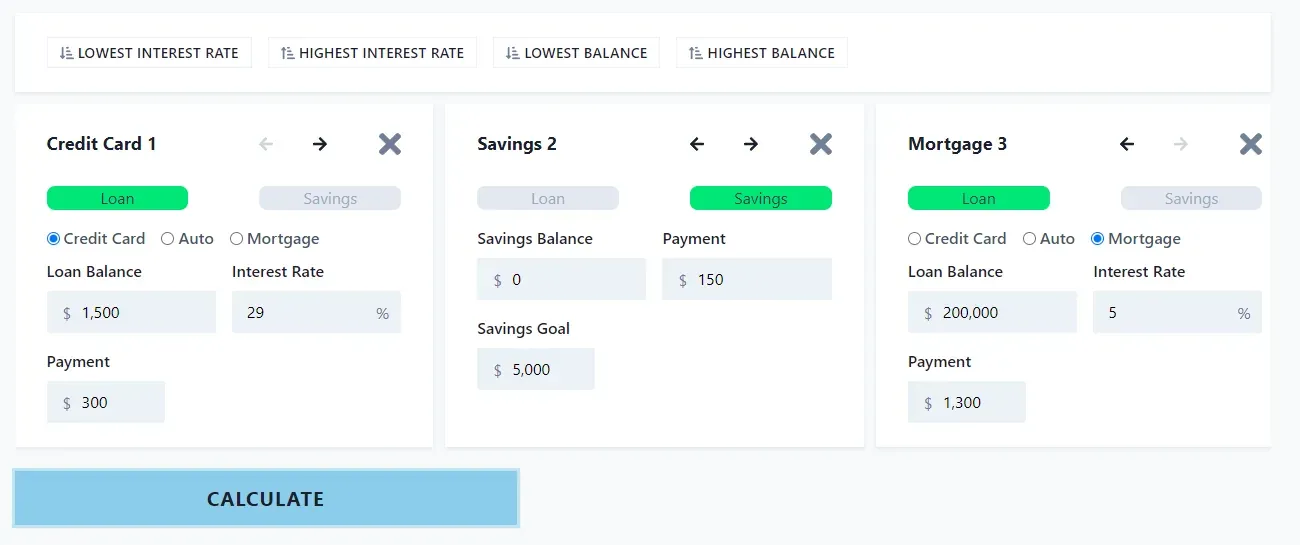The height and width of the screenshot is (545, 1300).
Task: Move Savings 2 card left
Action: tap(697, 144)
